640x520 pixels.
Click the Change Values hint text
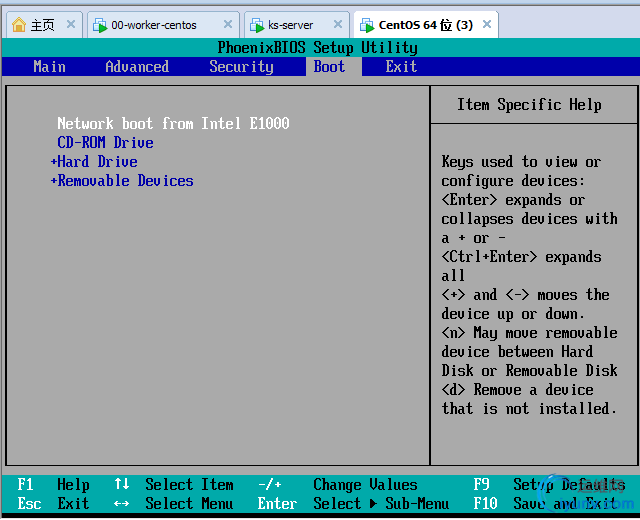click(x=365, y=484)
